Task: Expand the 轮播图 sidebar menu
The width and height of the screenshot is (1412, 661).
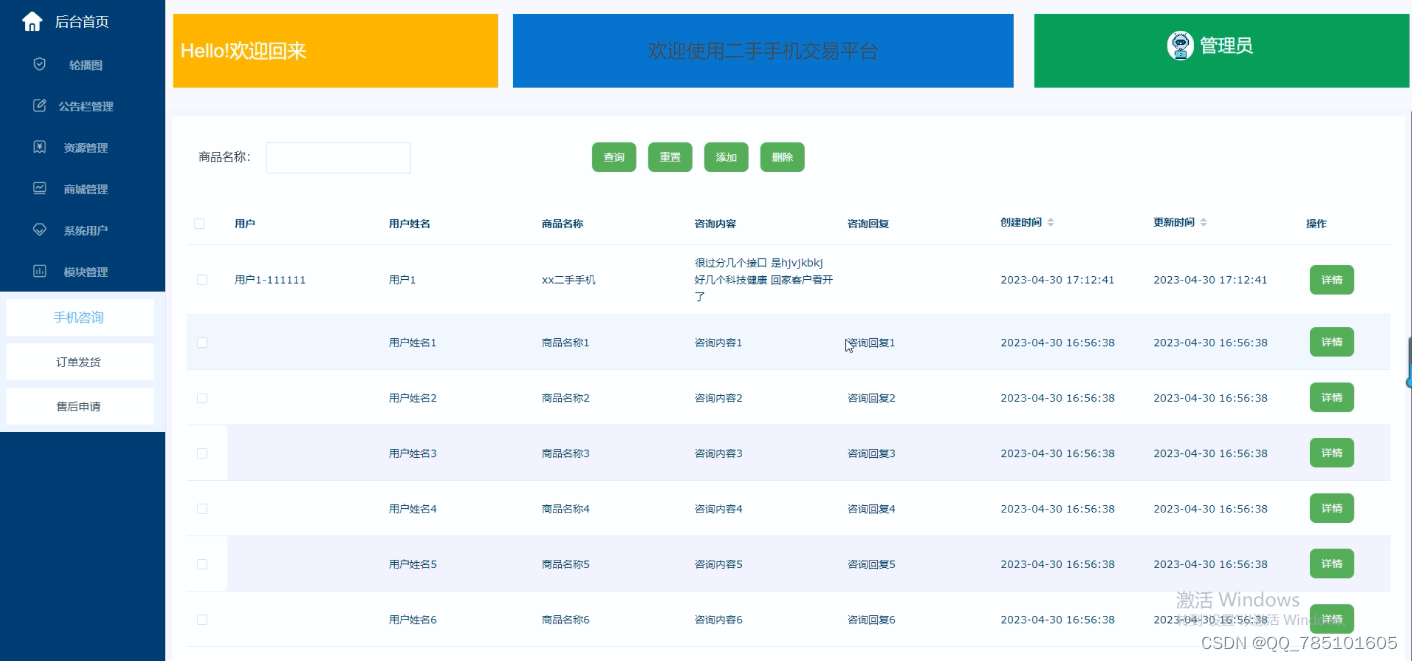Action: (82, 65)
